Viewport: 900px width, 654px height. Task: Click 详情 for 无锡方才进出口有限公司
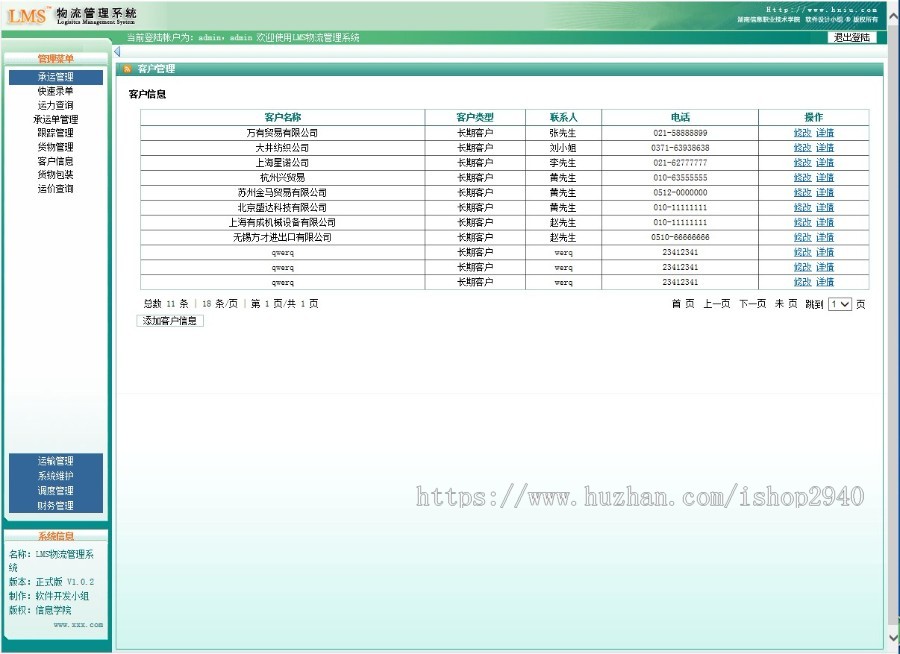point(825,237)
